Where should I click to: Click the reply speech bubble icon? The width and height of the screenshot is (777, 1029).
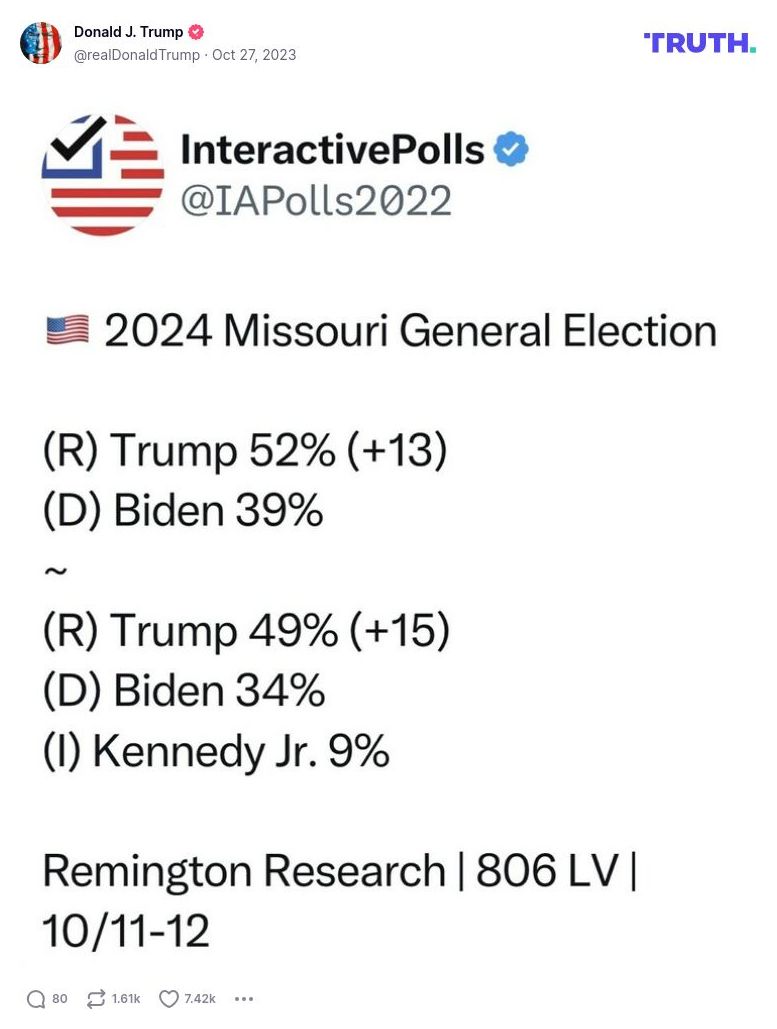36,999
